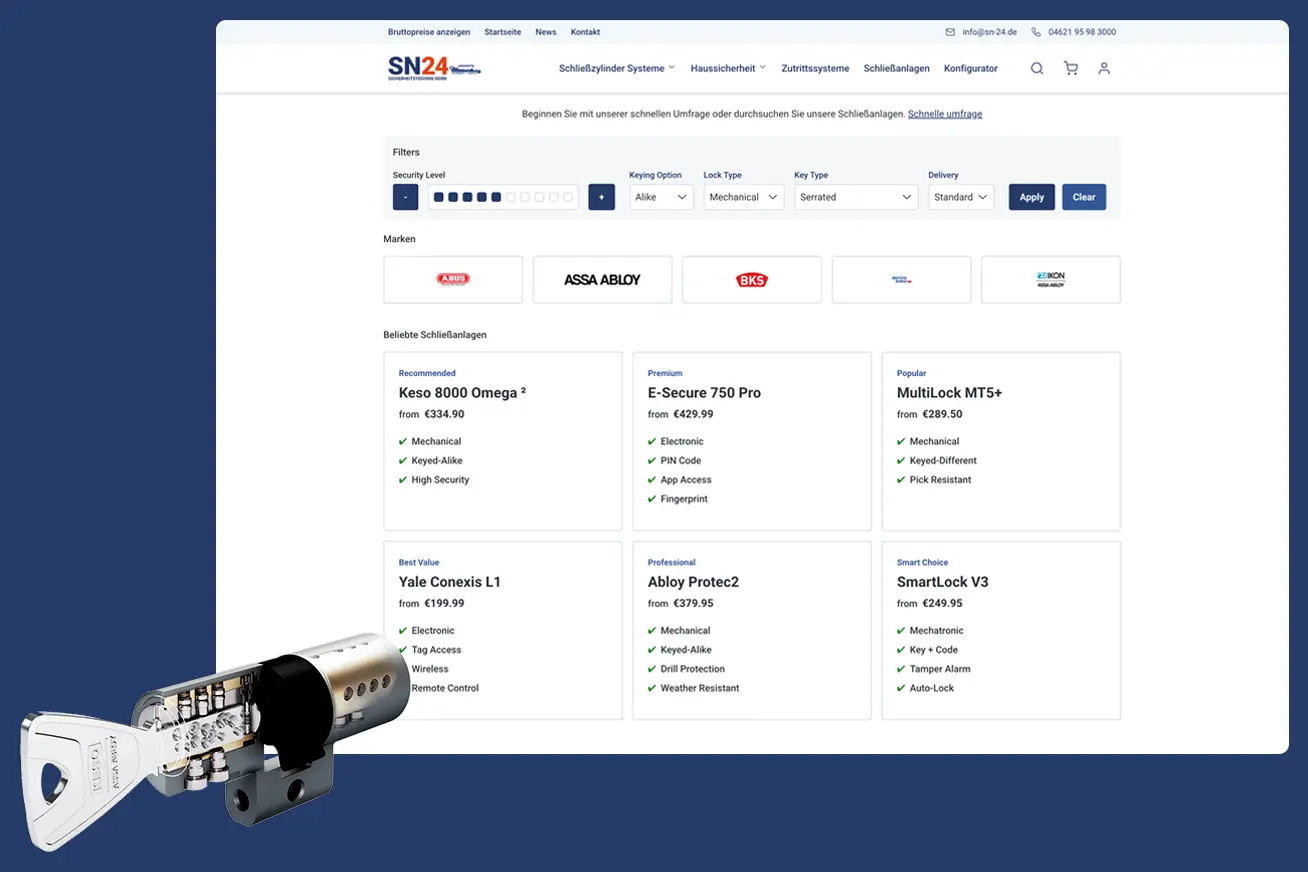The width and height of the screenshot is (1308, 872).
Task: Open the search magnifier icon
Action: [1036, 68]
